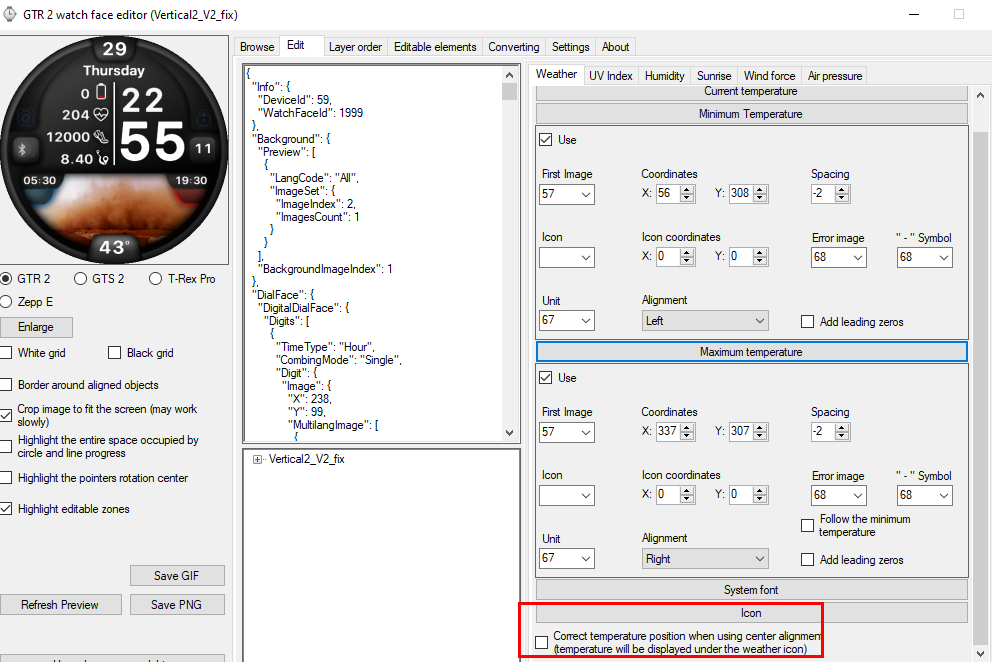
Task: Click the watch face preview image
Action: pyautogui.click(x=115, y=149)
